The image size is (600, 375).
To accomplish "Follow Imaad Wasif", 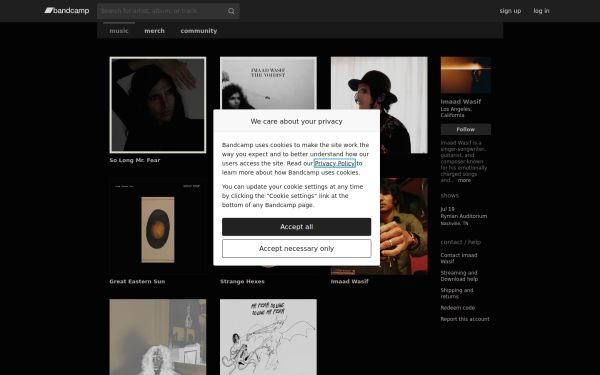I will 466,129.
